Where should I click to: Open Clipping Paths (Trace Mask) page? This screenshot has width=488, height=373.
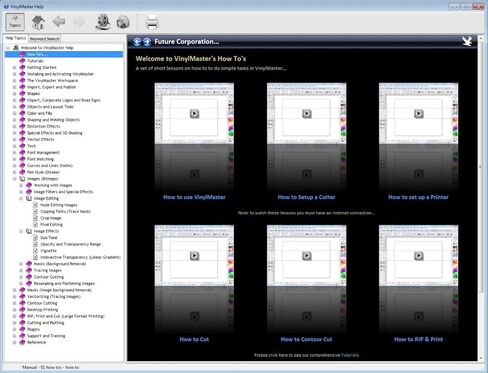(65, 211)
